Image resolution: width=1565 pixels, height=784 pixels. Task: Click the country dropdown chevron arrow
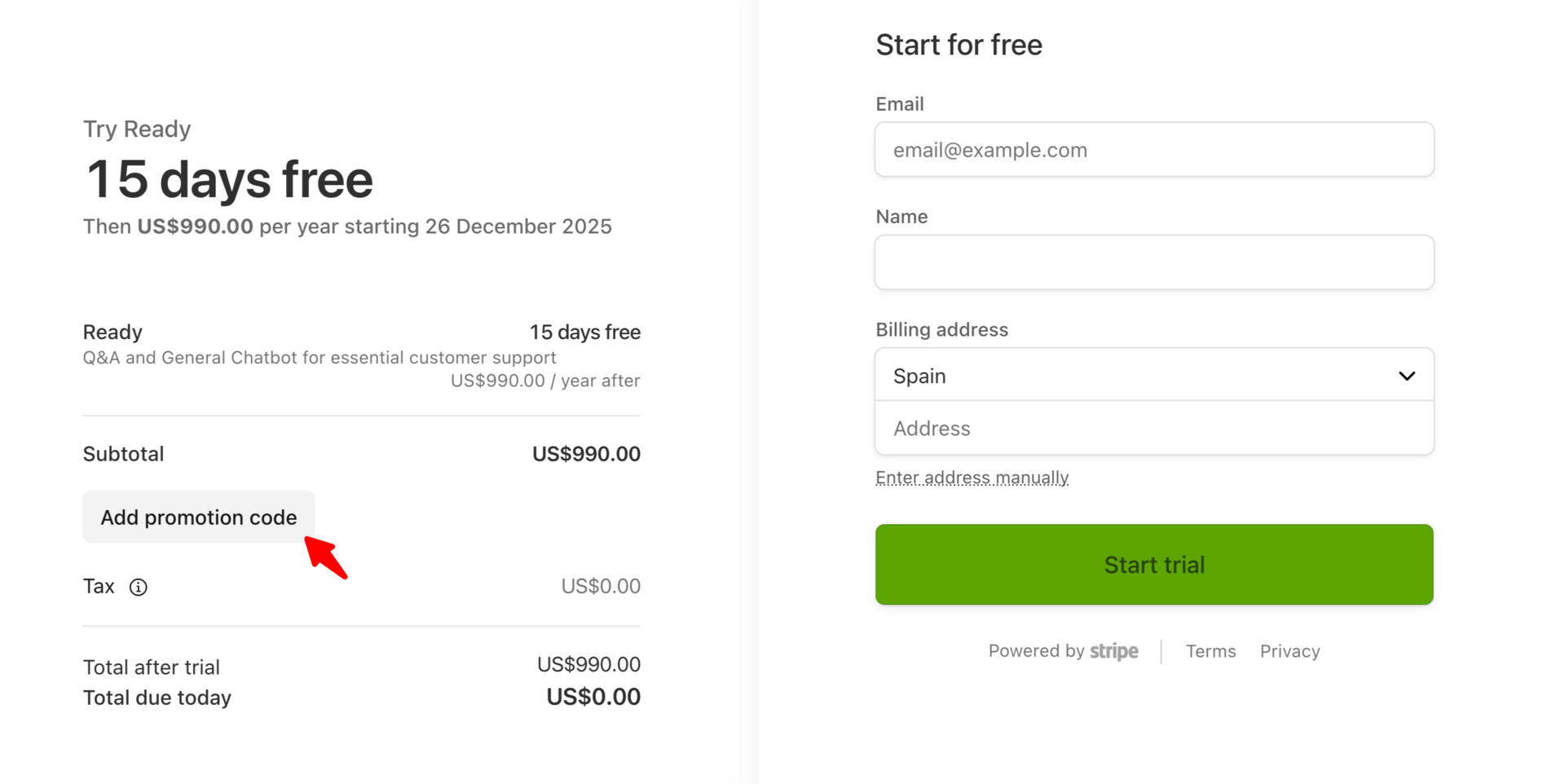point(1406,376)
